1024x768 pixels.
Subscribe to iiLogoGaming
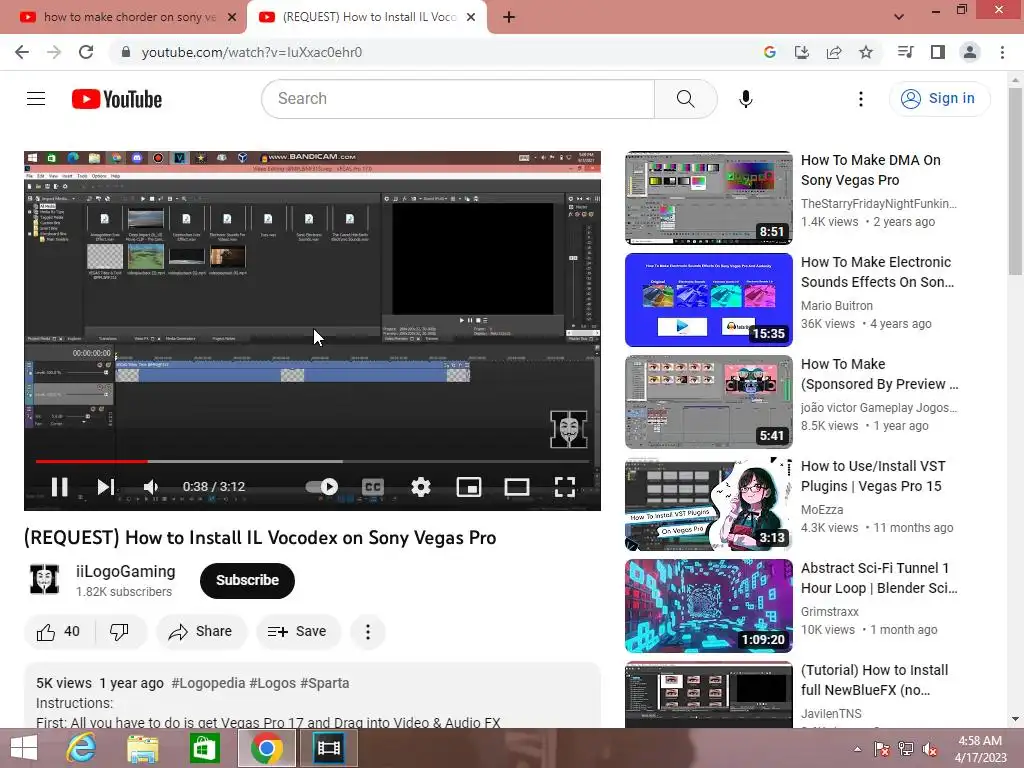(248, 580)
